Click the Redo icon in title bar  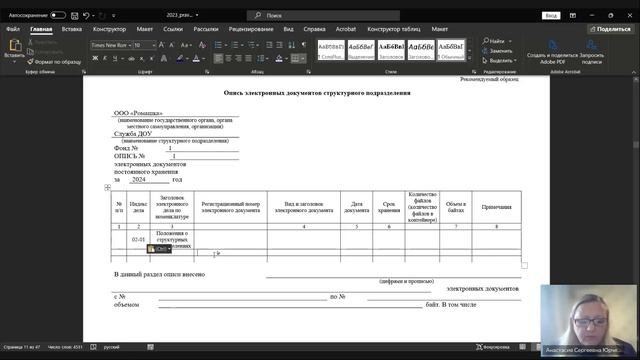click(102, 16)
